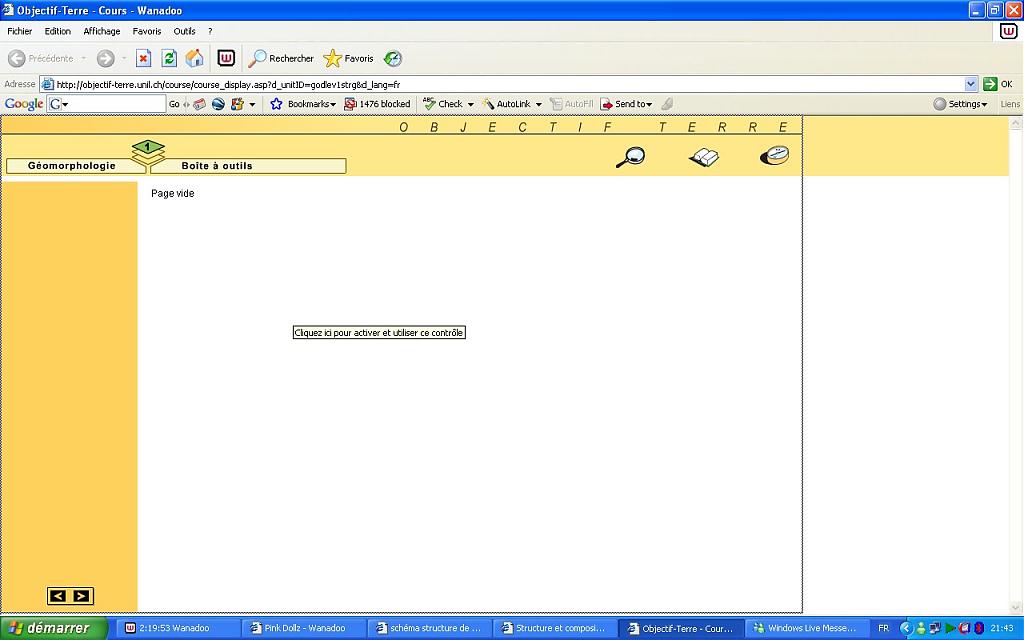This screenshot has height=640, width=1024.
Task: Expand the Google search type dropdown
Action: pyautogui.click(x=65, y=104)
